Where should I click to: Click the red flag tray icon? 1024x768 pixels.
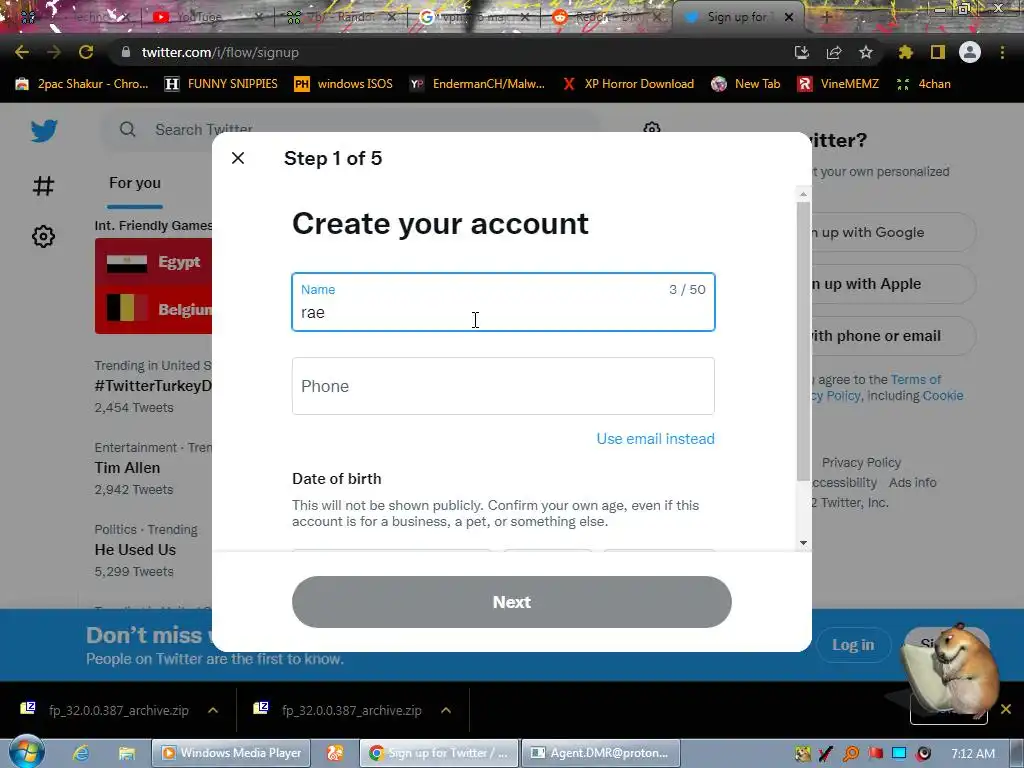pos(875,754)
